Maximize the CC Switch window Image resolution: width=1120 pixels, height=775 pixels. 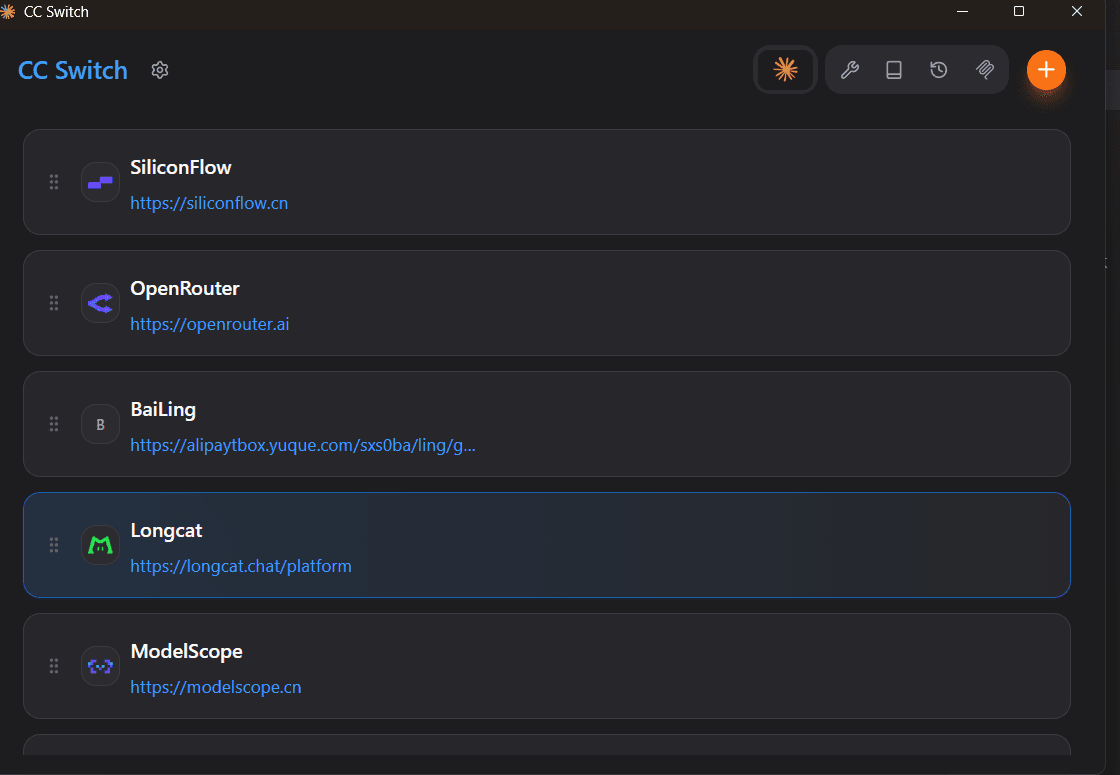[x=1019, y=11]
